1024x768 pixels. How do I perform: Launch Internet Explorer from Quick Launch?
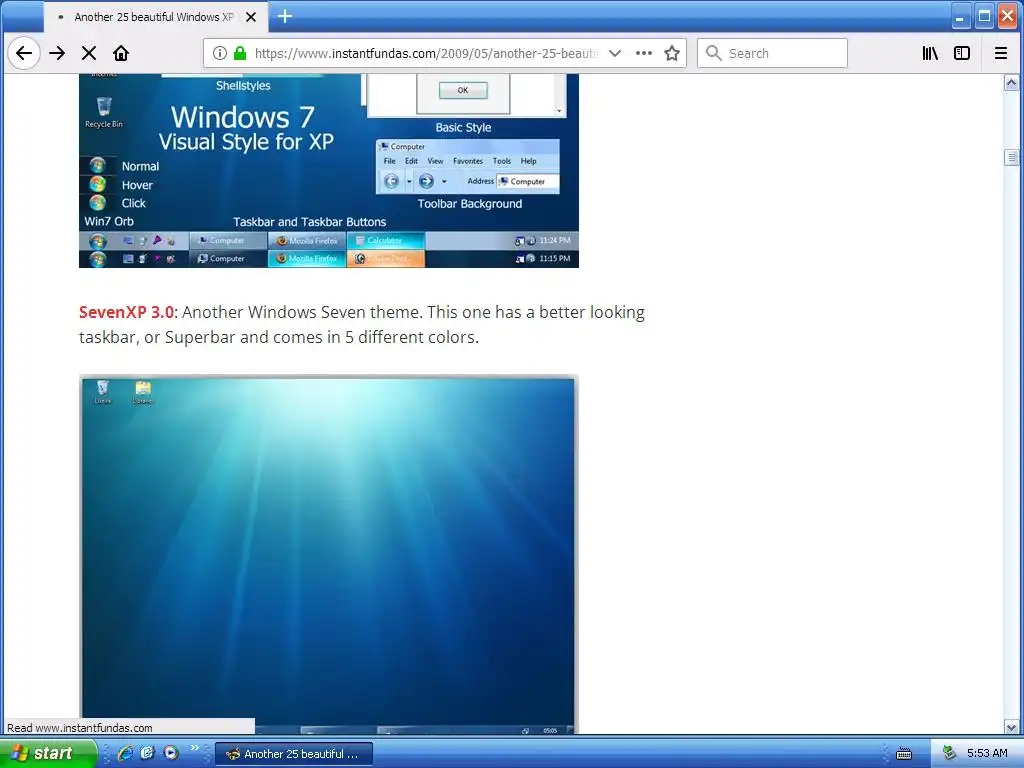(125, 753)
